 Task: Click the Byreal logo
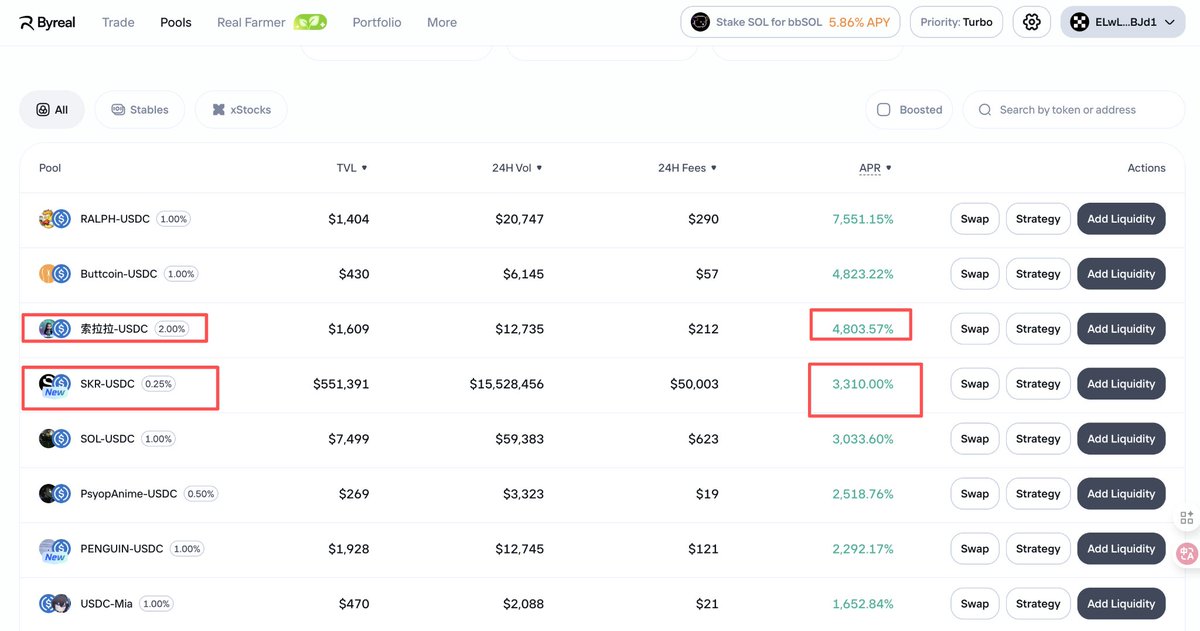47,22
